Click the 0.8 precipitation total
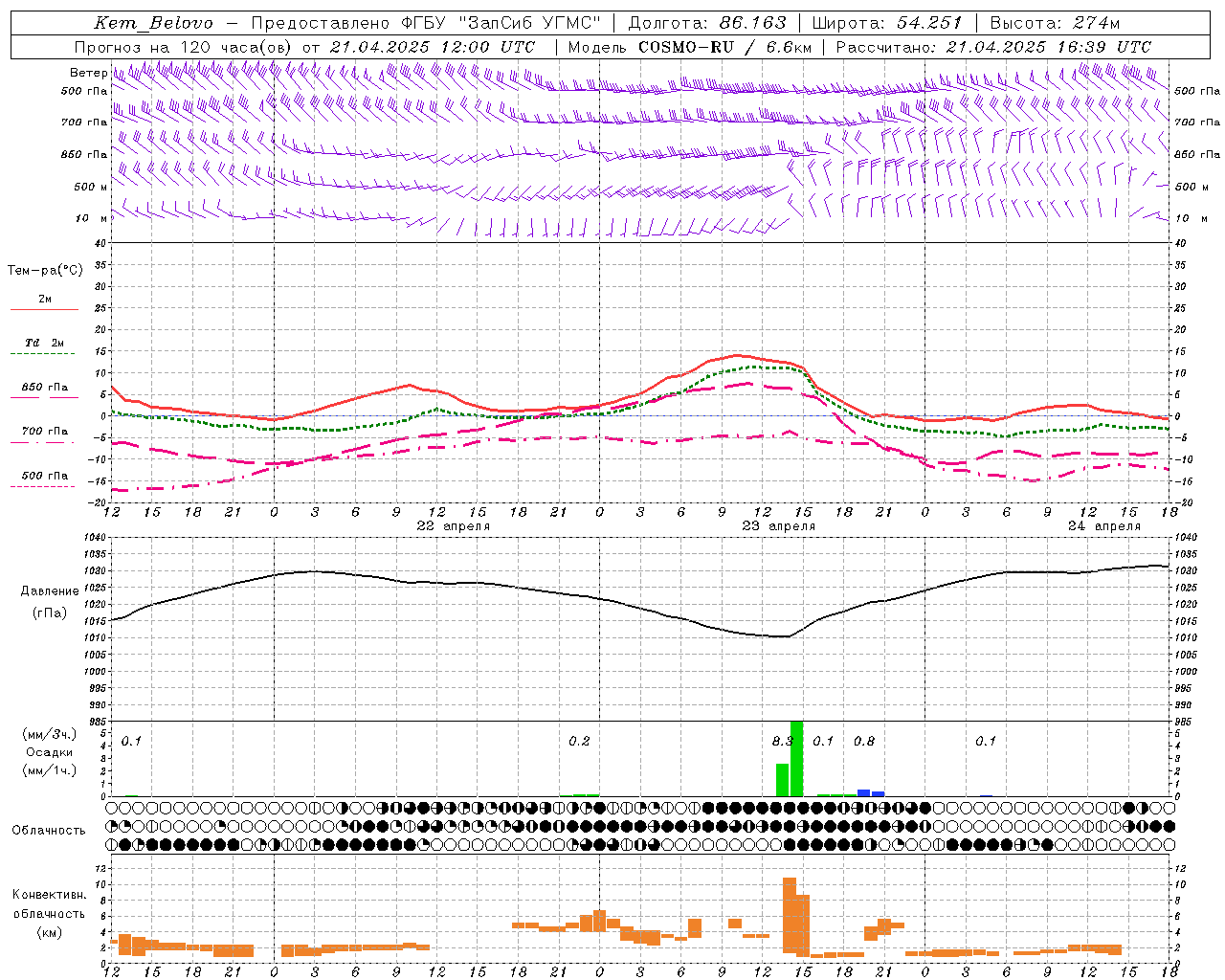This screenshot has height=980, width=1225. point(864,741)
